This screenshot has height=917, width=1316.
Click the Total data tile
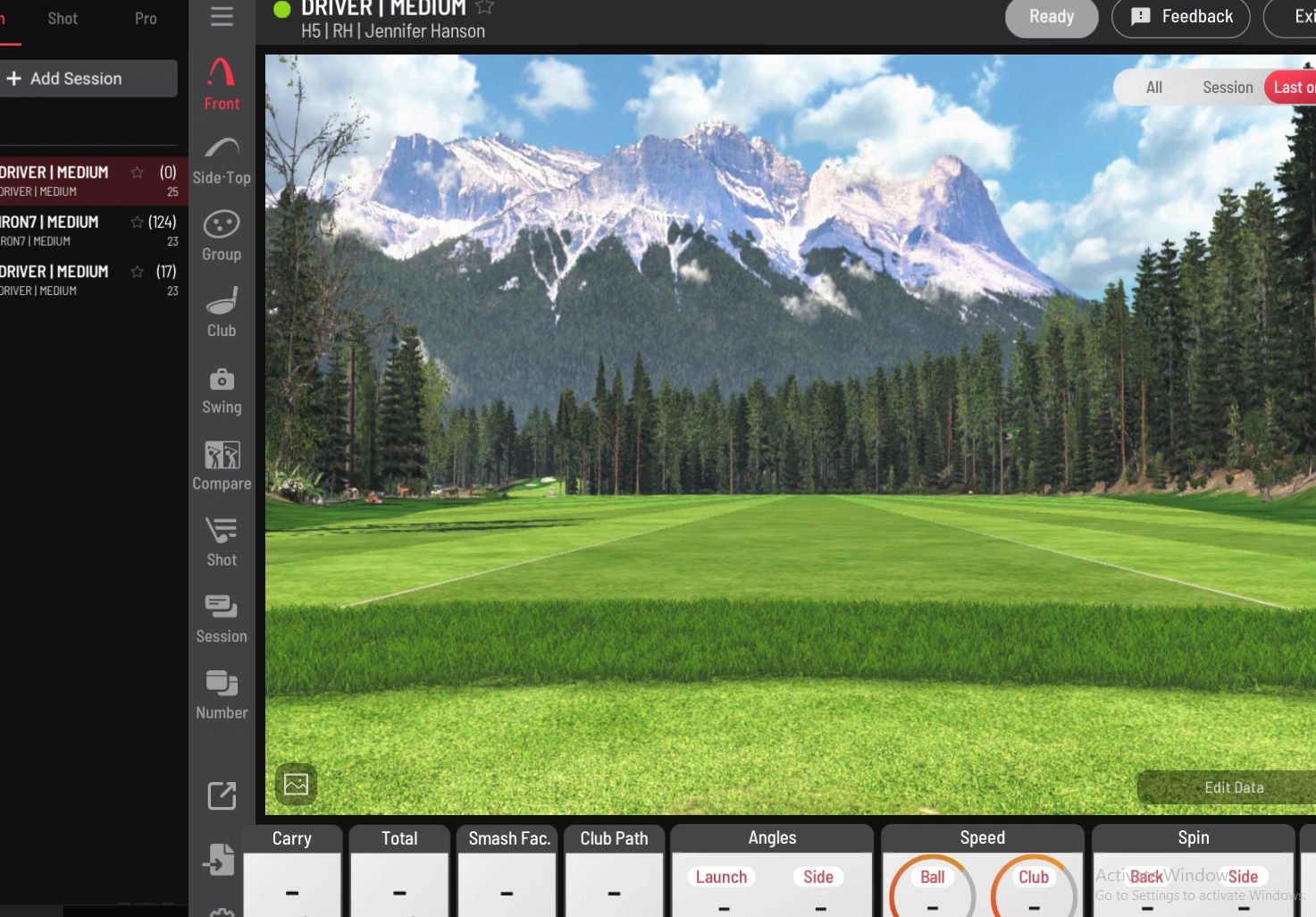point(399,871)
